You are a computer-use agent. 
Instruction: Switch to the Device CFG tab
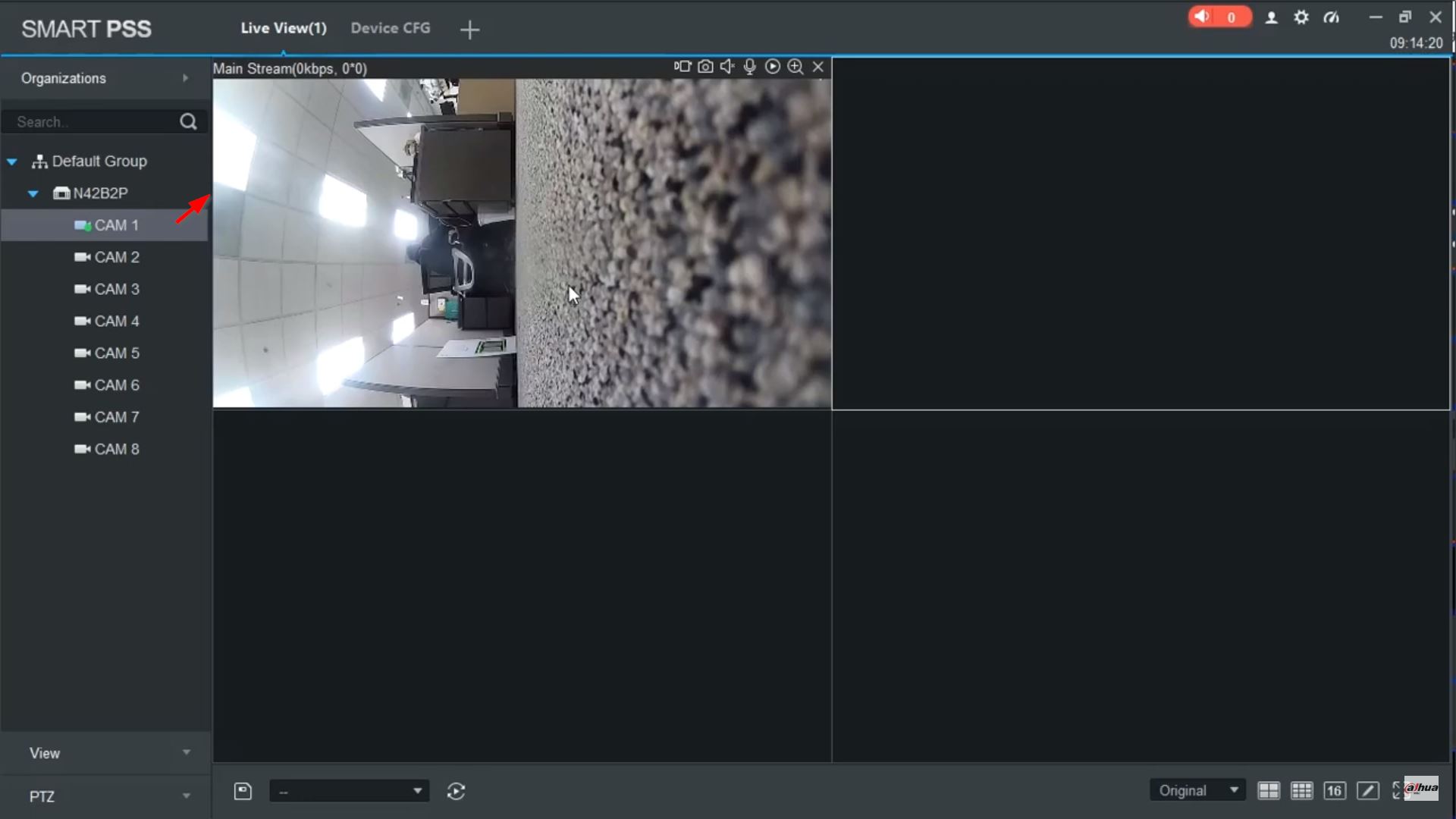(390, 28)
